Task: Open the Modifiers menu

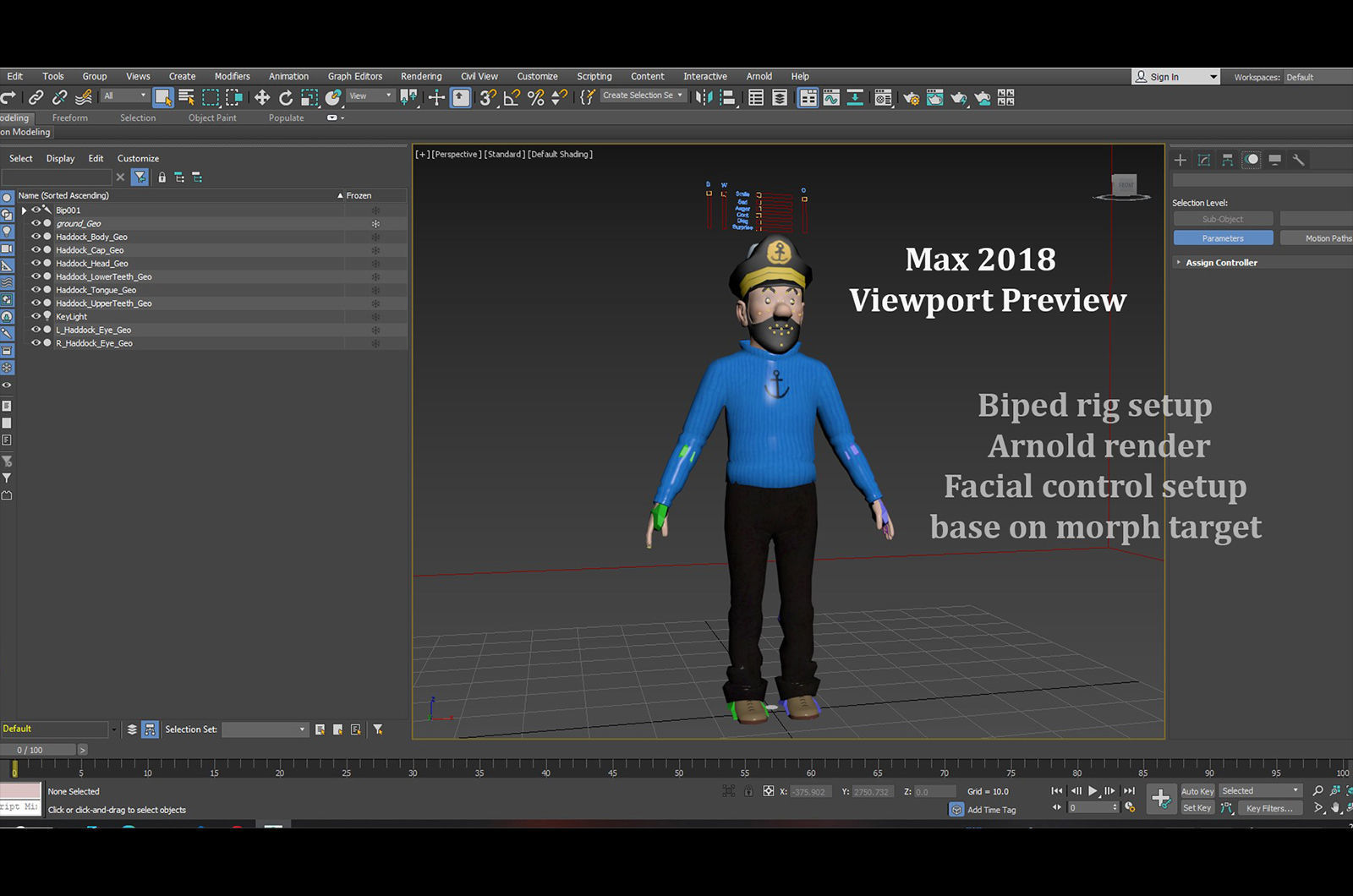Action: 232,76
